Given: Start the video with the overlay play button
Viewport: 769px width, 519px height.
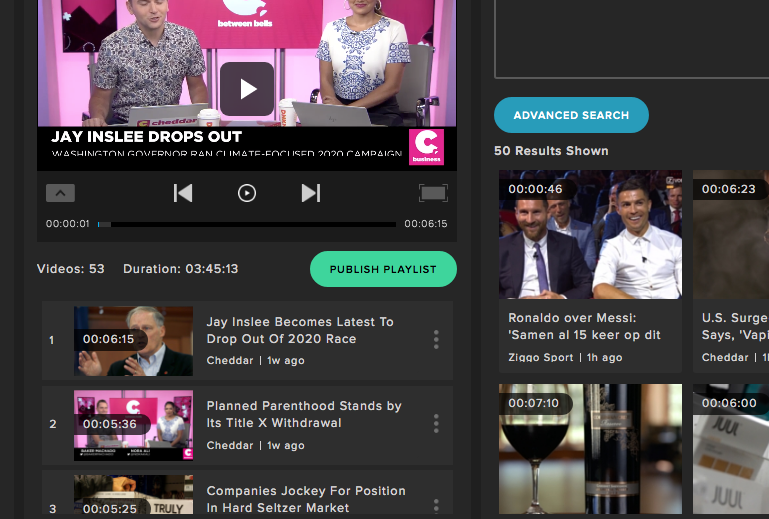Looking at the screenshot, I should [x=247, y=89].
